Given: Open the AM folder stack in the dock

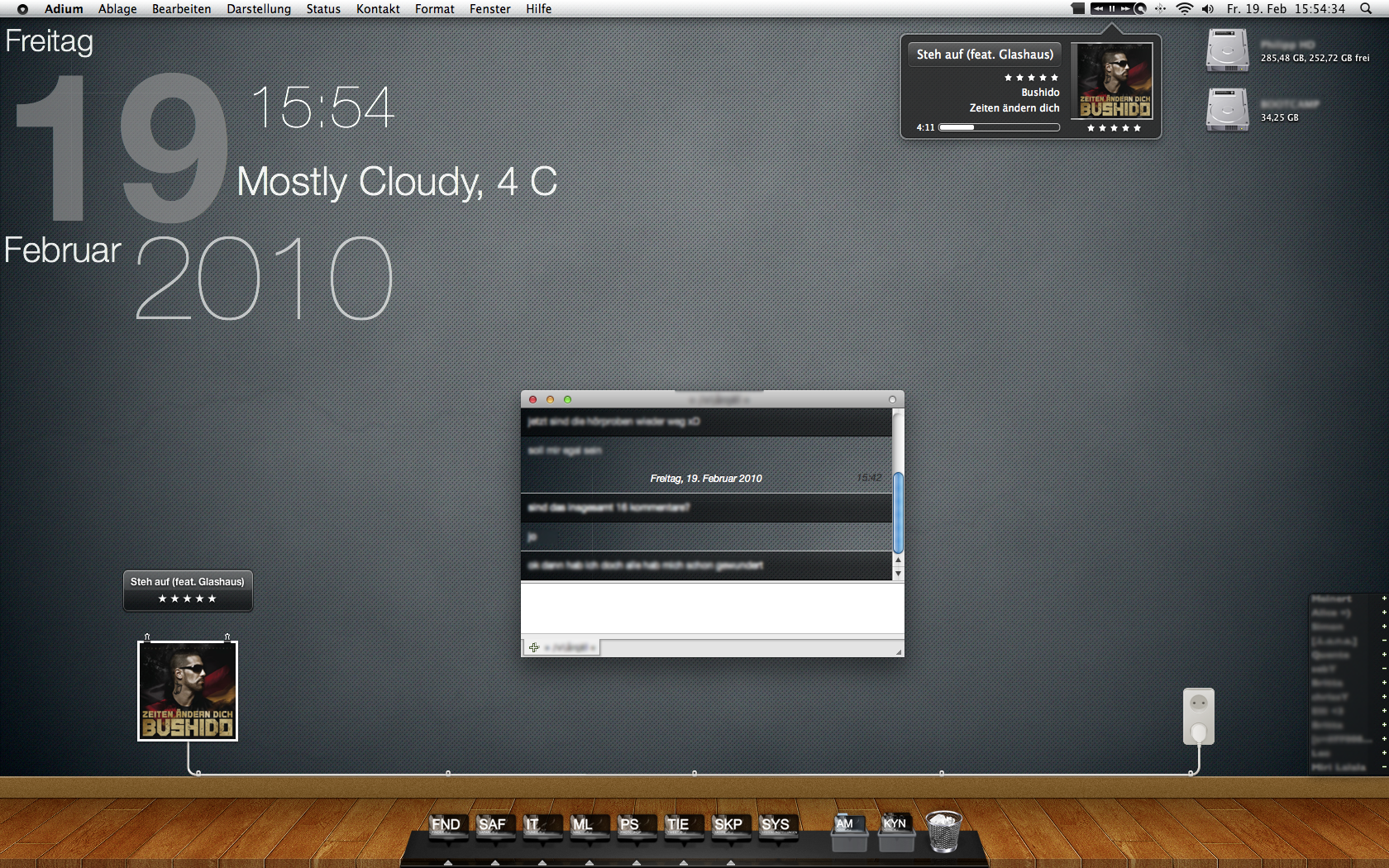Looking at the screenshot, I should pyautogui.click(x=848, y=832).
